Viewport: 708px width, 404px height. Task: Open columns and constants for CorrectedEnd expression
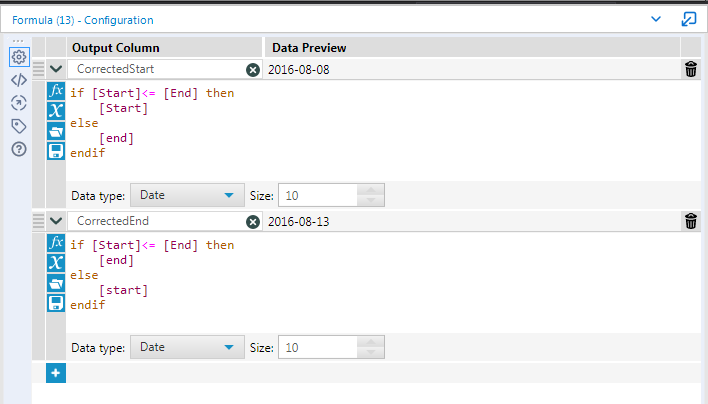[56, 263]
